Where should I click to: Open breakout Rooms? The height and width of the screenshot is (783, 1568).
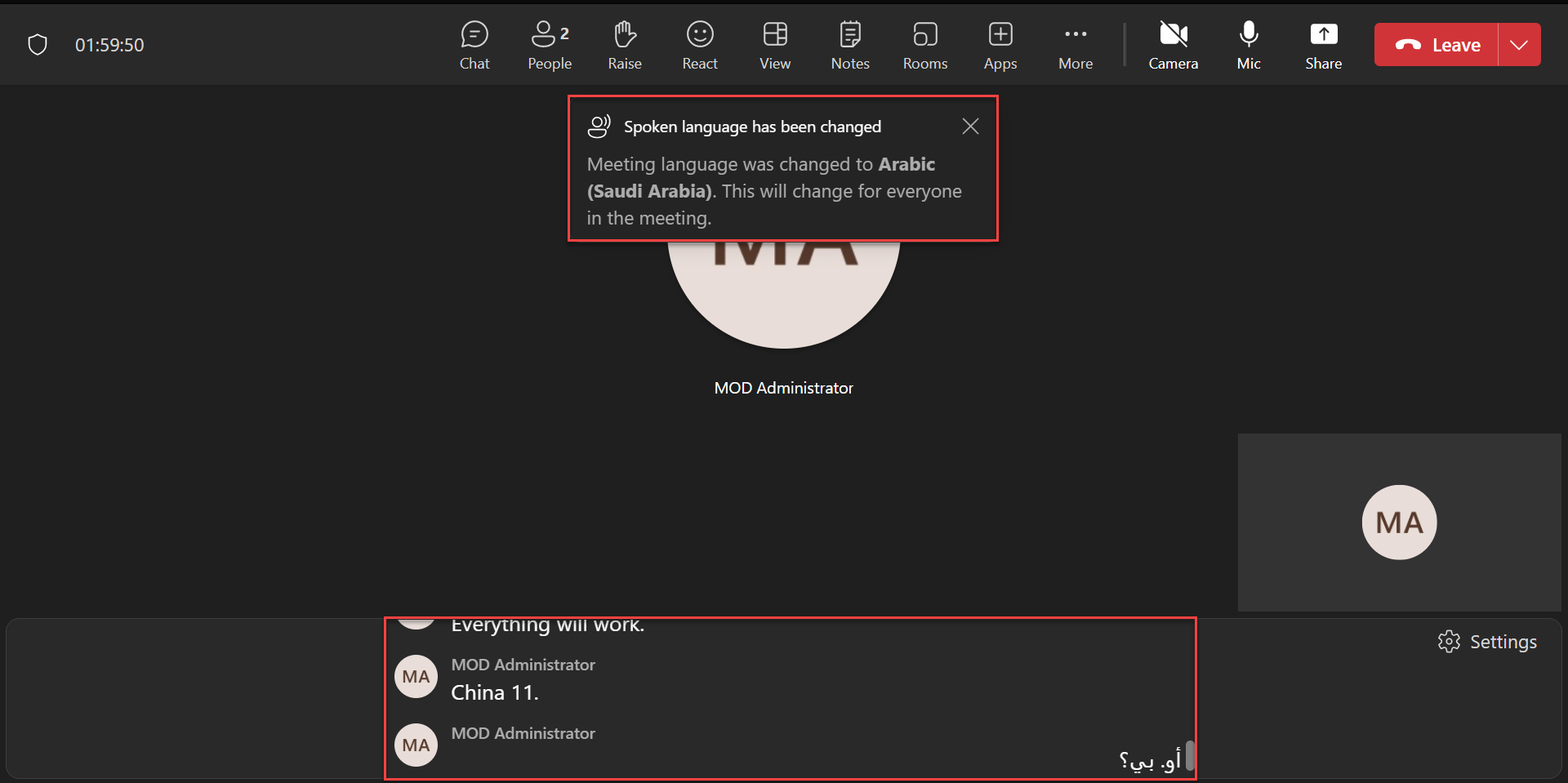(x=924, y=45)
